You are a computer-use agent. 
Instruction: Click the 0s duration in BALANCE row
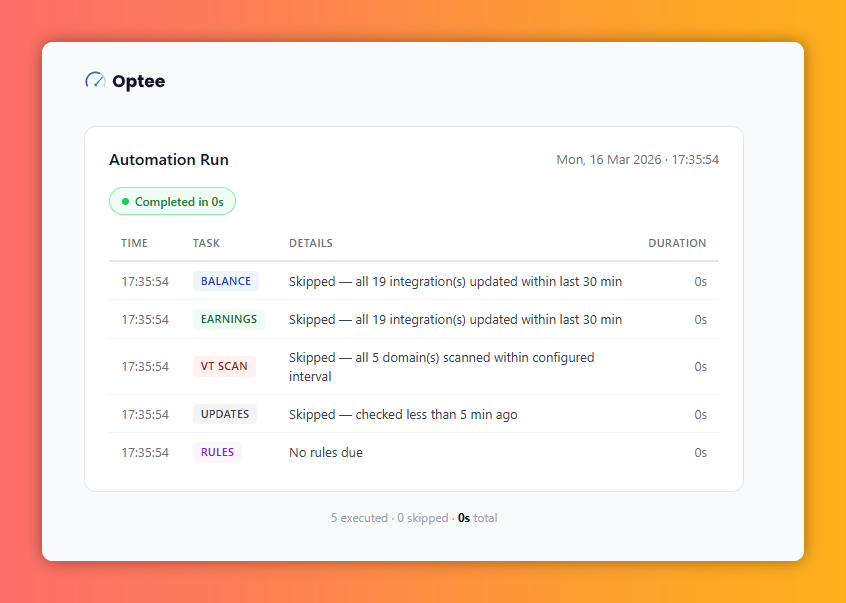(700, 282)
